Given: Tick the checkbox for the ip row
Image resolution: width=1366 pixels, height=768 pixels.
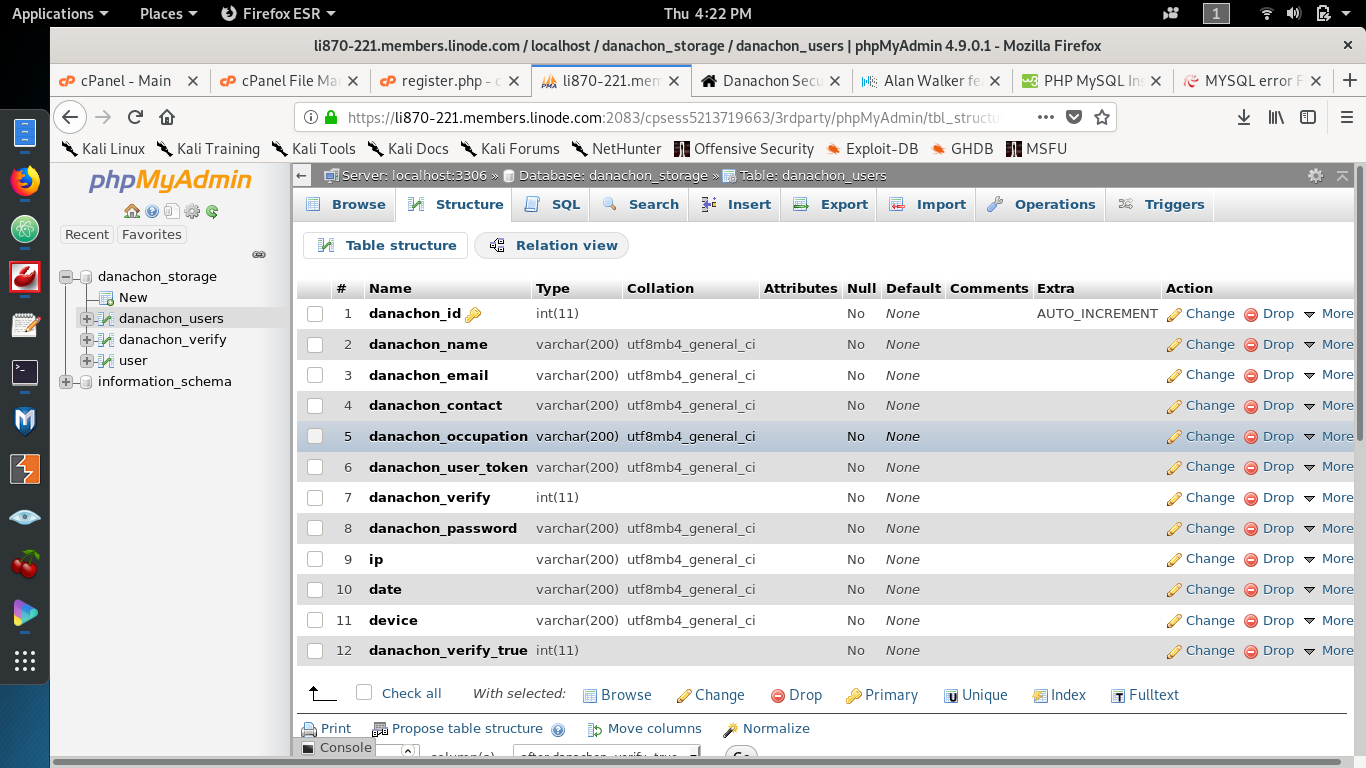Looking at the screenshot, I should click(315, 559).
